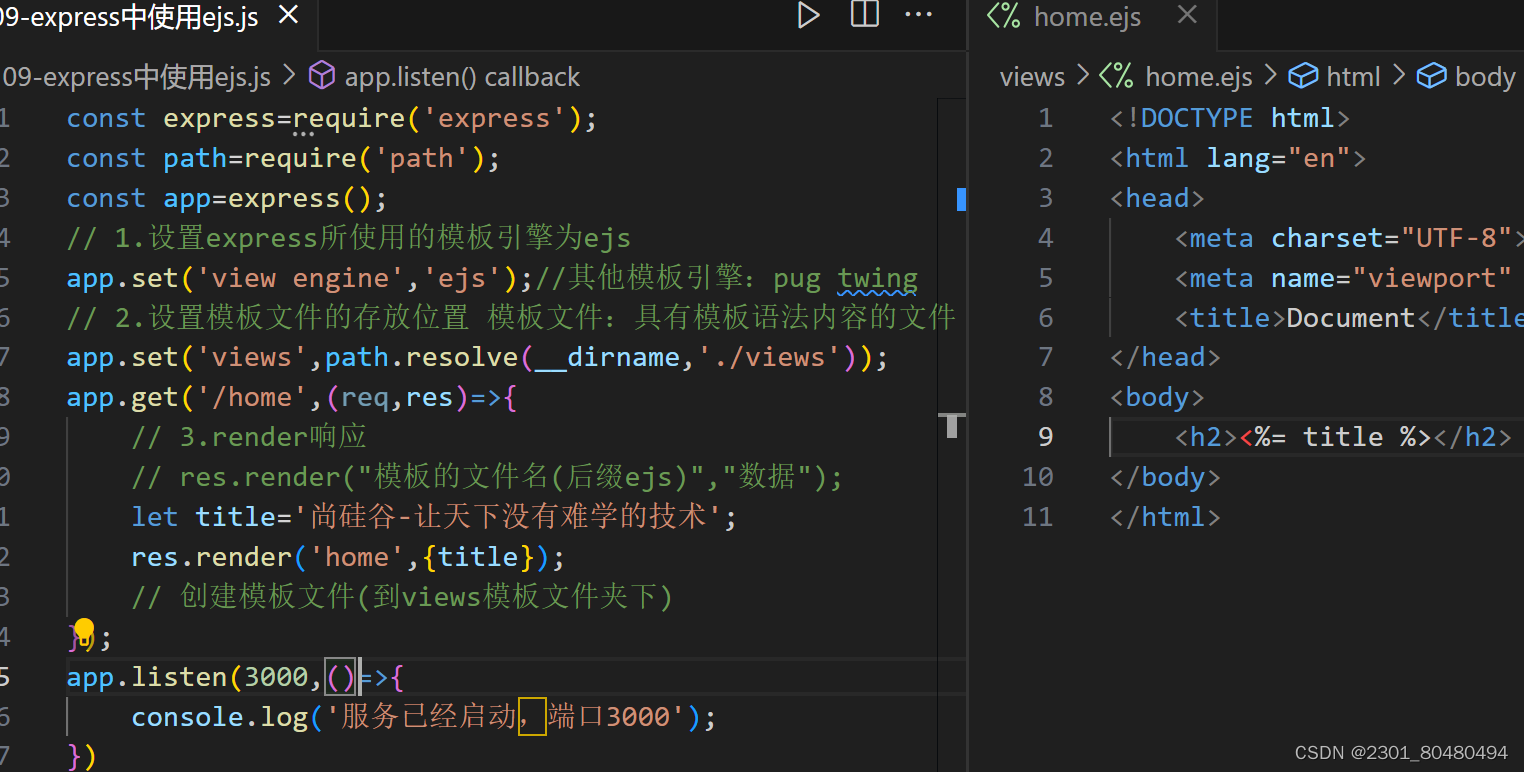Split the editor with the split icon
The width and height of the screenshot is (1524, 772).
point(864,15)
